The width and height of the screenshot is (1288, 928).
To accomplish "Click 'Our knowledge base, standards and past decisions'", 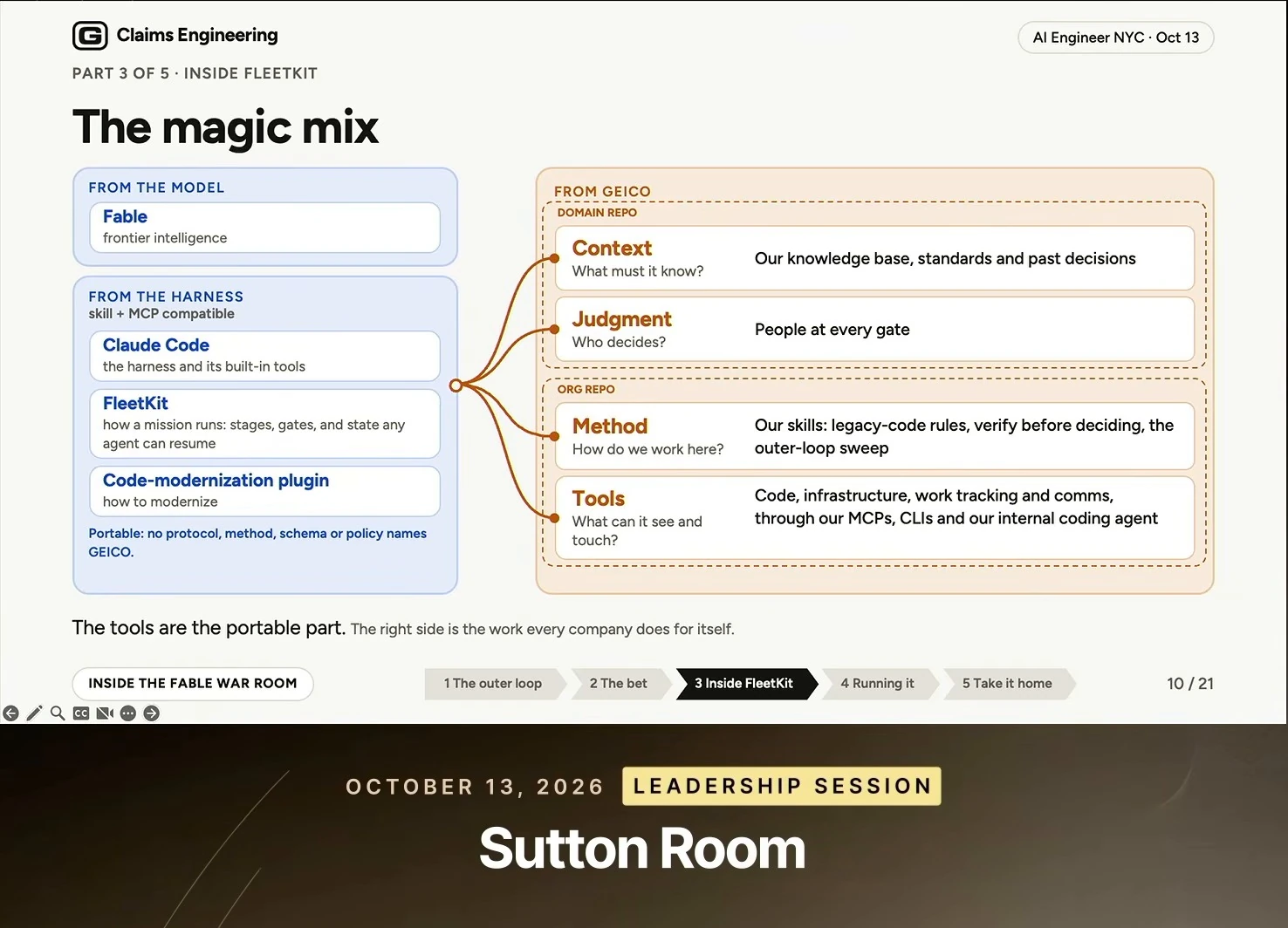I will pos(945,259).
